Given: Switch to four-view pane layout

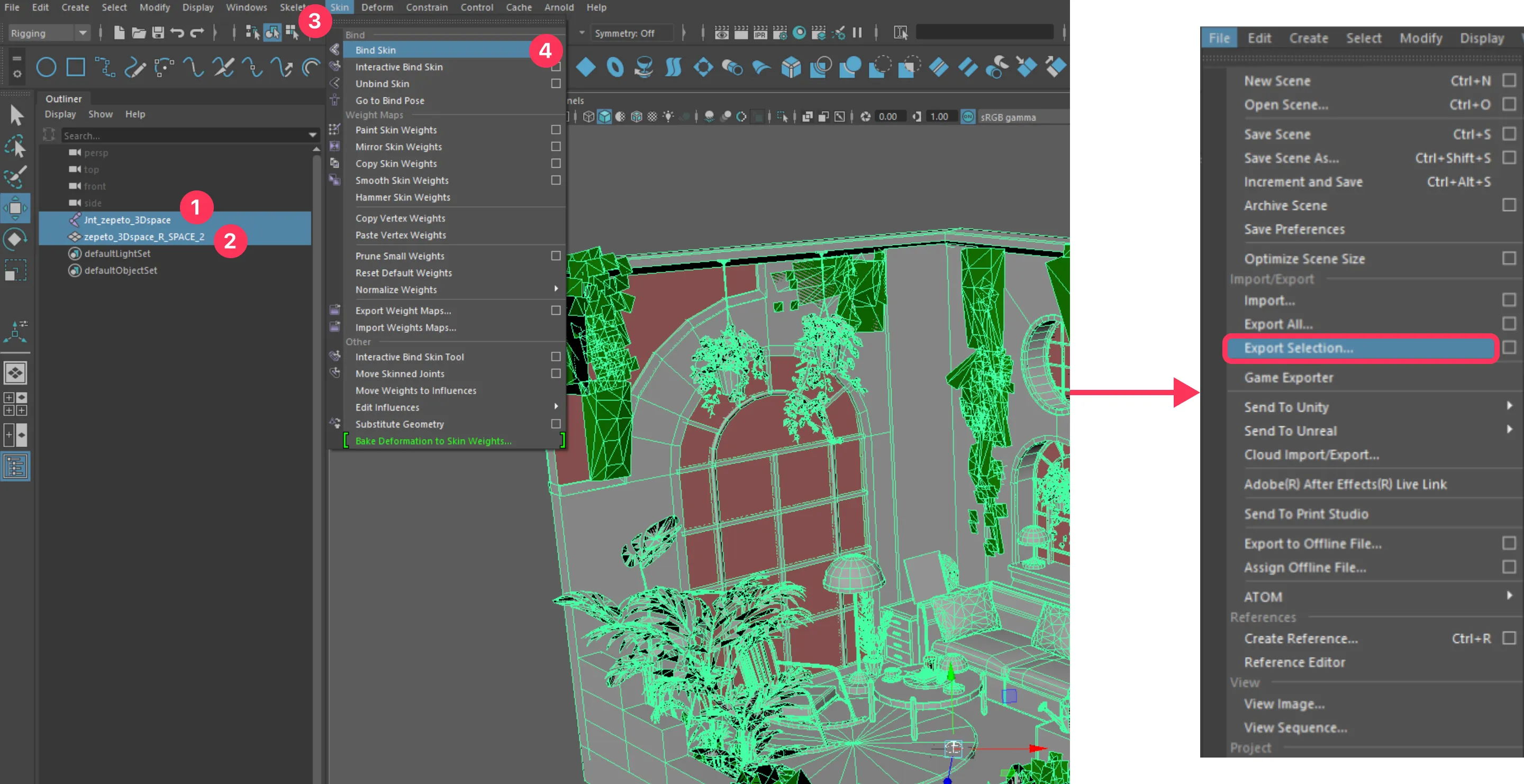Looking at the screenshot, I should pos(16,404).
